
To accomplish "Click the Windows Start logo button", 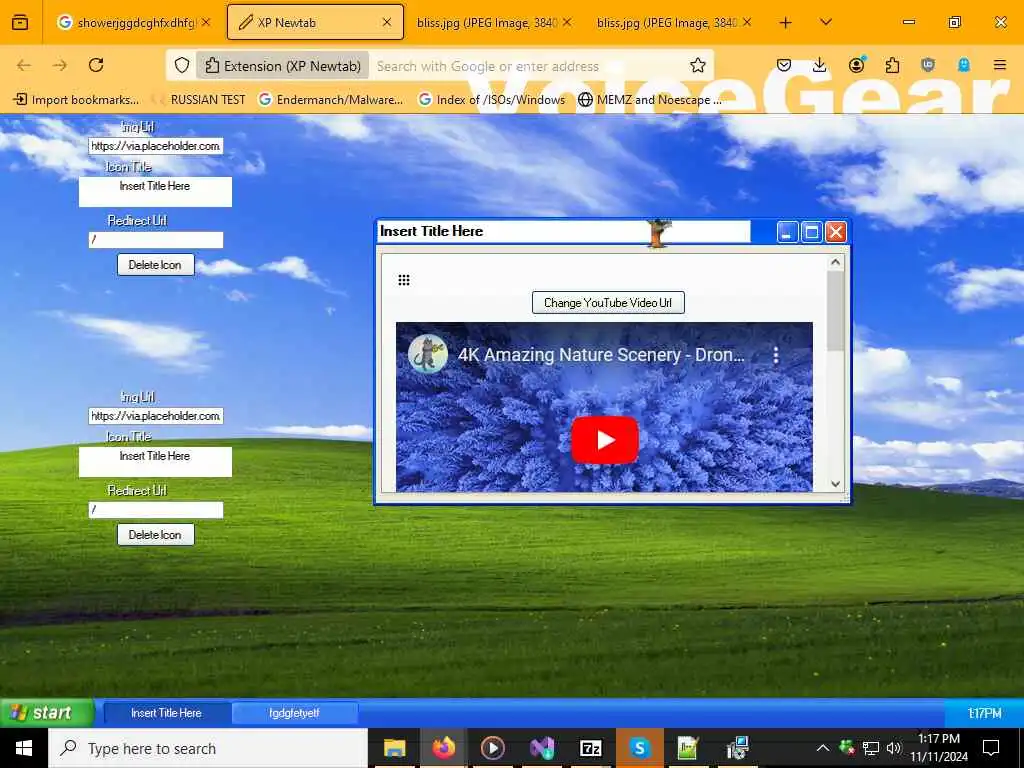I will tap(24, 748).
